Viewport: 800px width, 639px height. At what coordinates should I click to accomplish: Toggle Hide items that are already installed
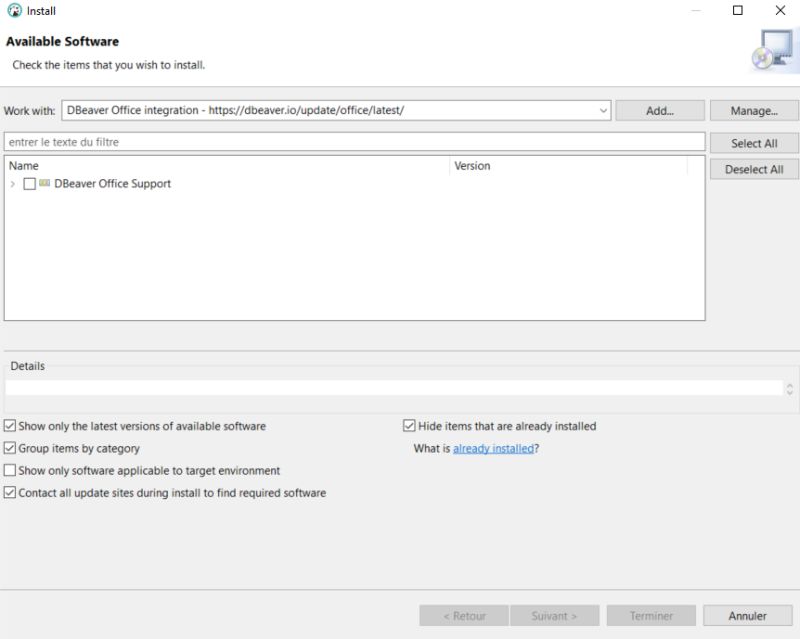tap(409, 426)
